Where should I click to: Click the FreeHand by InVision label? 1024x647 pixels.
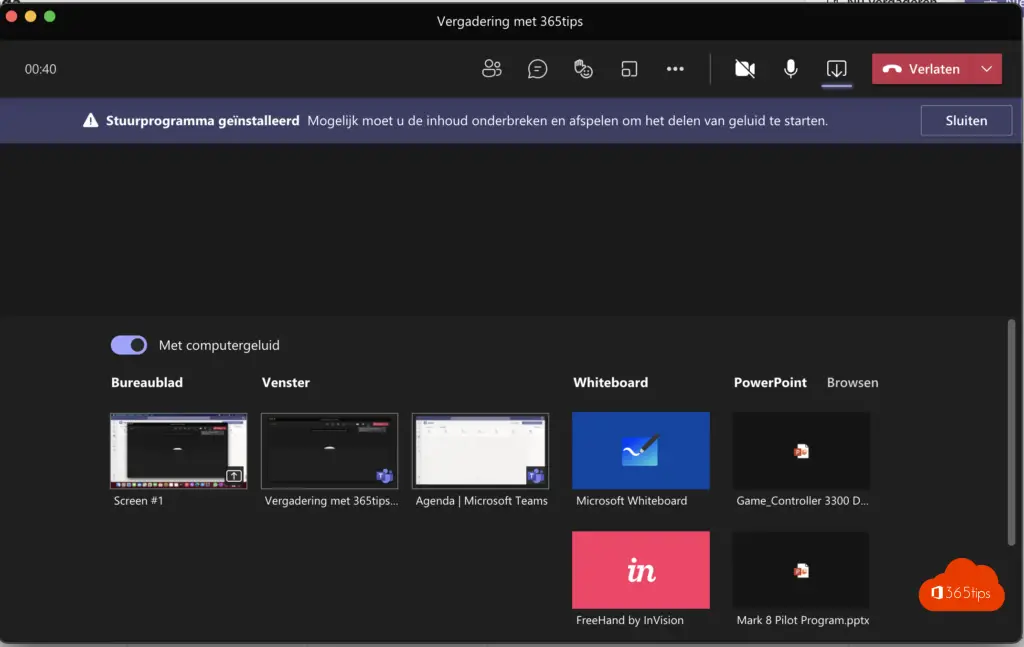[630, 620]
